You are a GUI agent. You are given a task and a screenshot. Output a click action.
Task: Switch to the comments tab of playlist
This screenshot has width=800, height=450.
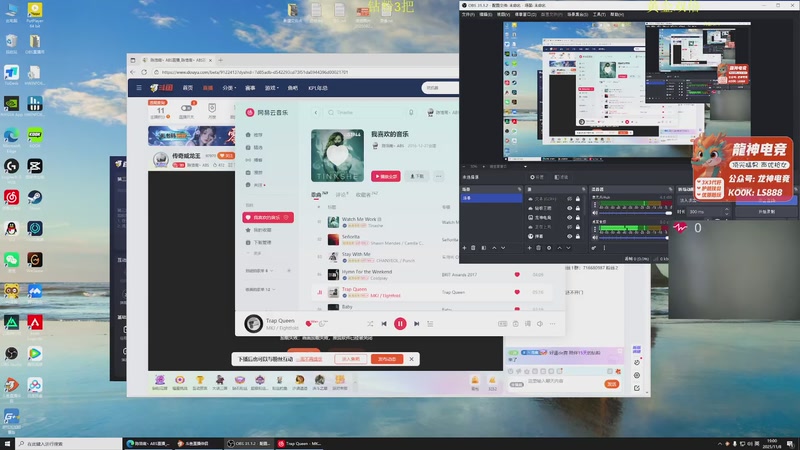[x=341, y=194]
